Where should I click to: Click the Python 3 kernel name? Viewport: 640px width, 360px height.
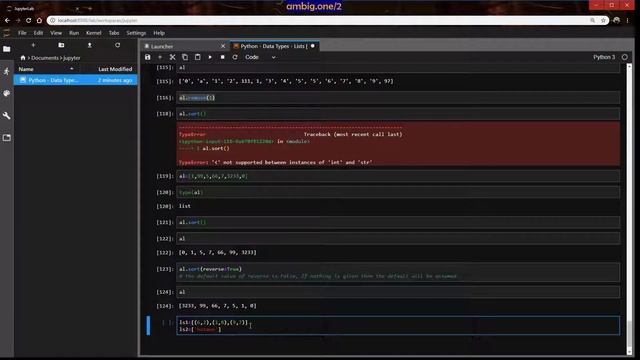(604, 57)
